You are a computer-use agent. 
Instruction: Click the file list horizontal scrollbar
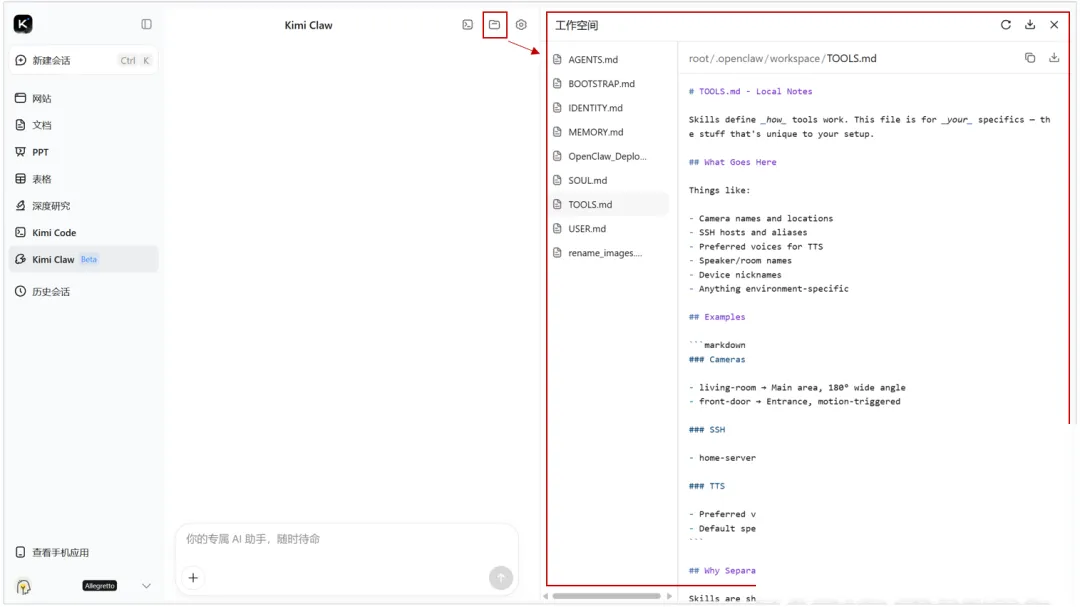tap(606, 597)
